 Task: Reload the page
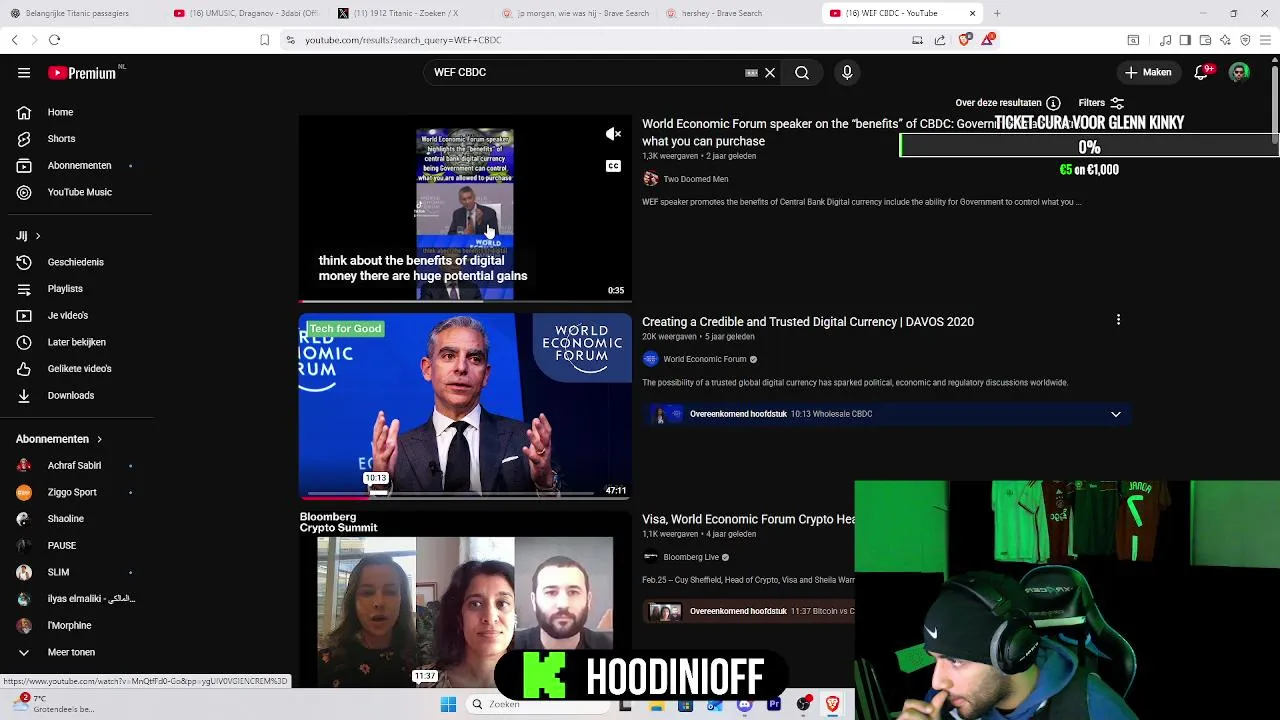55,40
